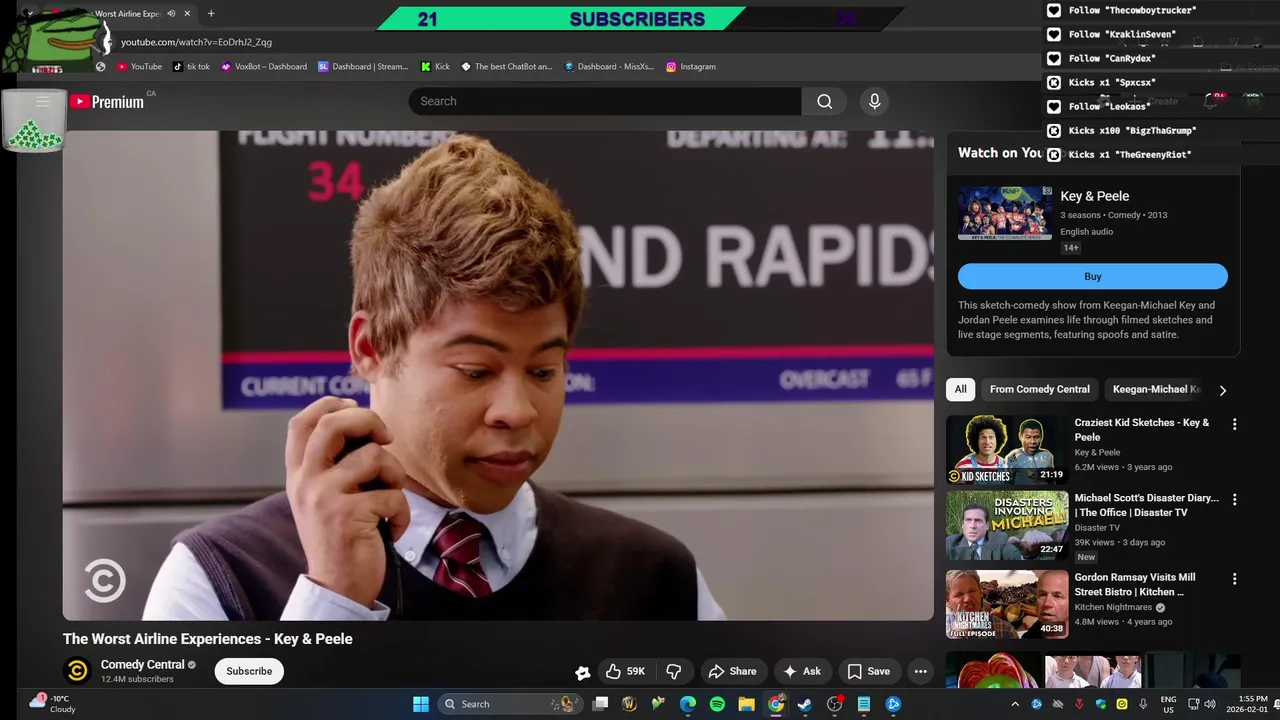Image resolution: width=1280 pixels, height=720 pixels.
Task: Go to YouTube Premium home logo
Action: click(107, 101)
